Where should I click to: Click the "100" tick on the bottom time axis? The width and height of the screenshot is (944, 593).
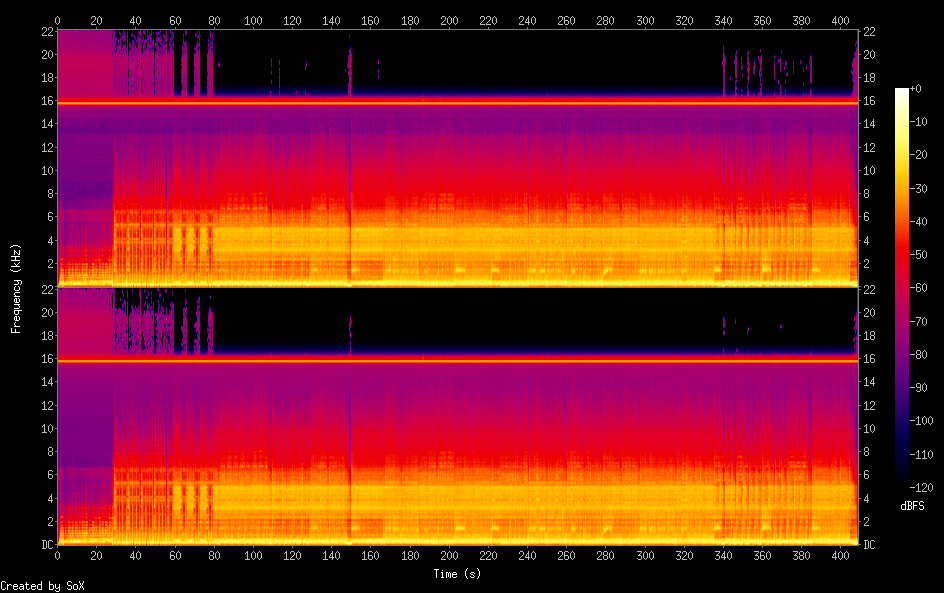[x=253, y=556]
